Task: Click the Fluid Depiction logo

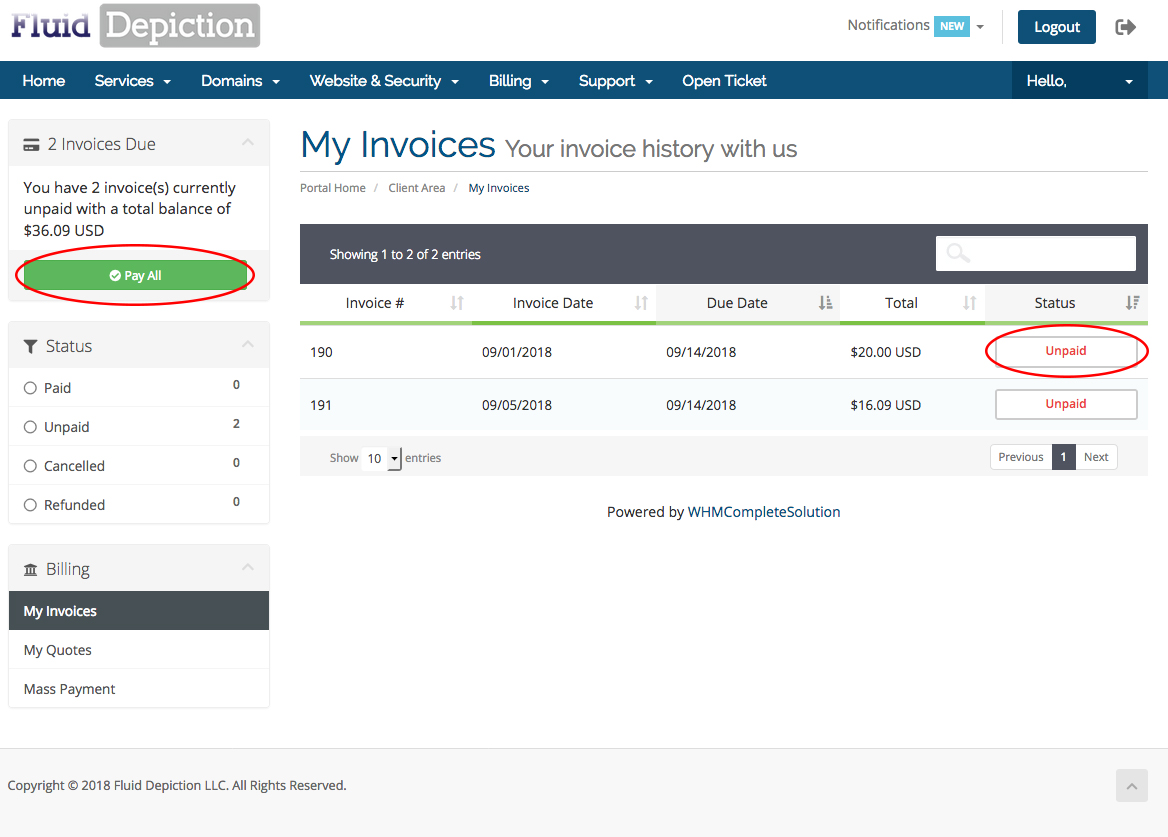Action: tap(136, 25)
